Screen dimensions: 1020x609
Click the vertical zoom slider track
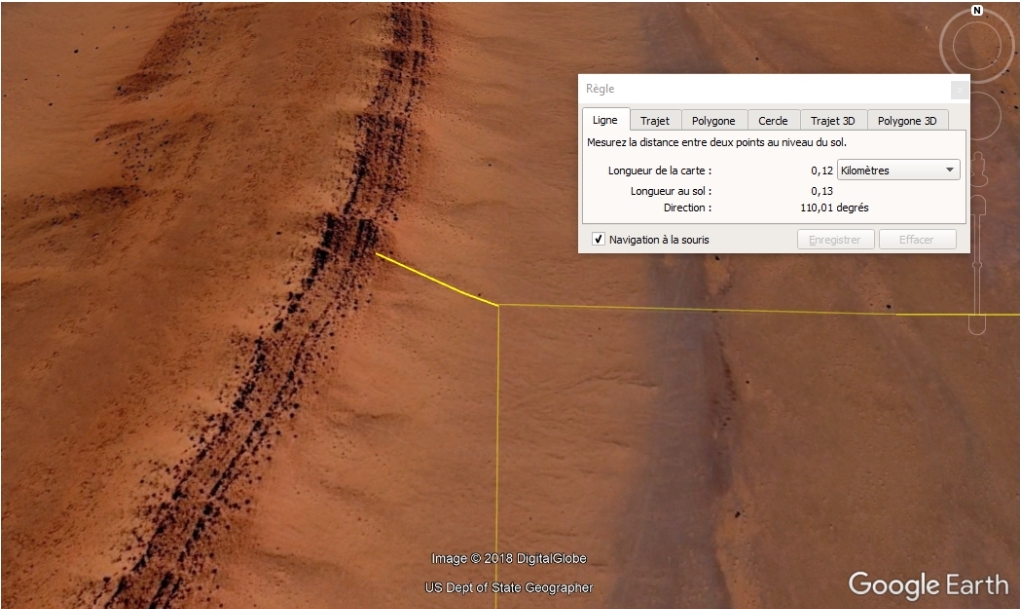pos(978,265)
